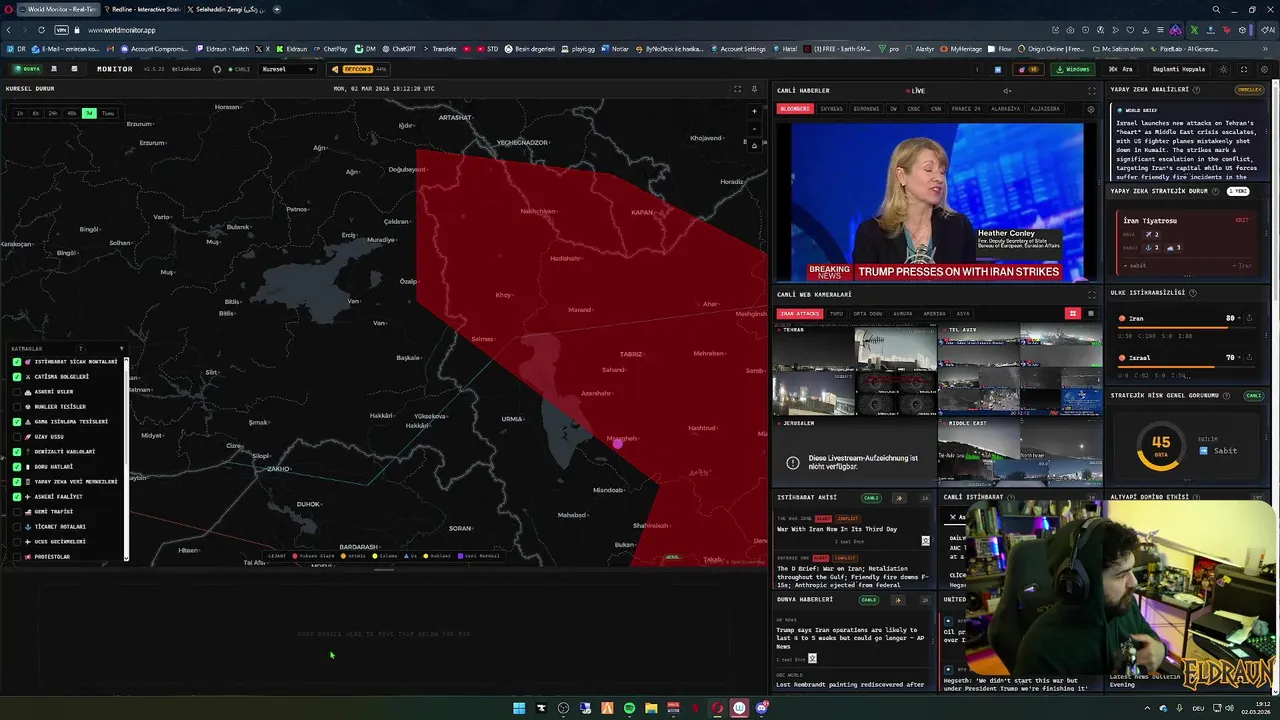Select the Tümü time range
The image size is (1280, 720).
(108, 114)
